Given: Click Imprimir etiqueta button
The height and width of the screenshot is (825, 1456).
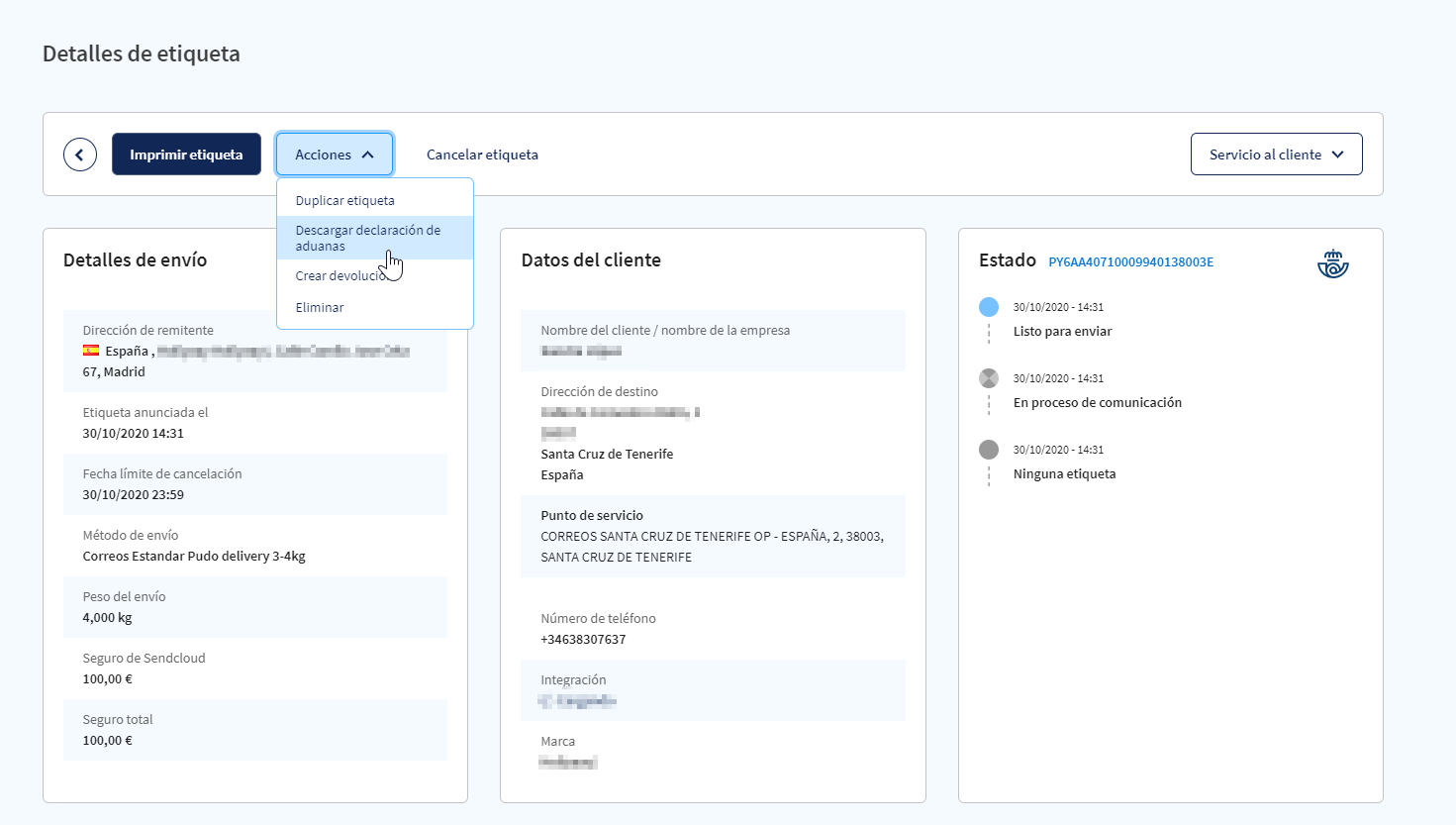Looking at the screenshot, I should click(x=186, y=155).
